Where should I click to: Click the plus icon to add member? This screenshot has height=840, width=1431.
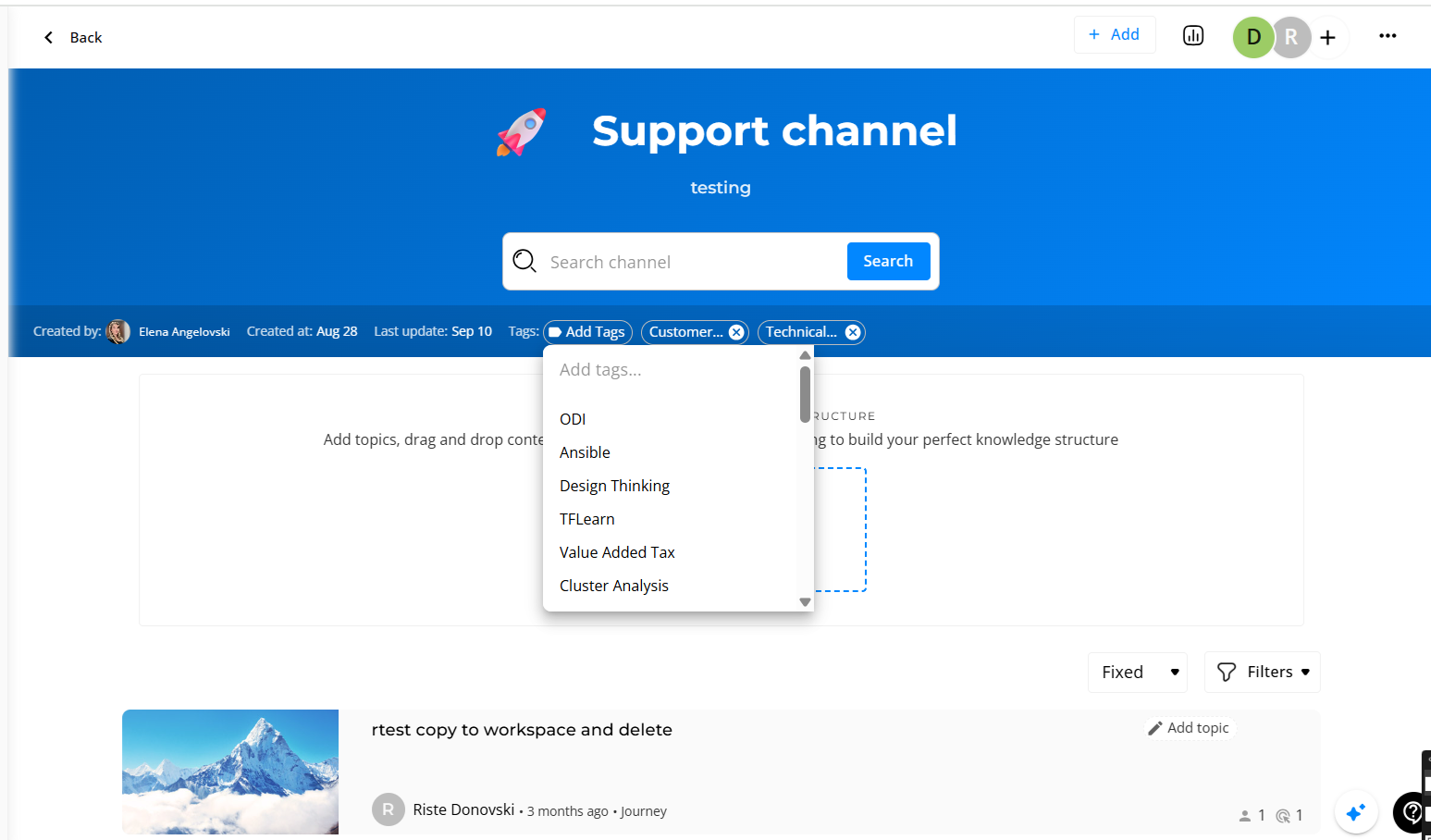point(1327,38)
